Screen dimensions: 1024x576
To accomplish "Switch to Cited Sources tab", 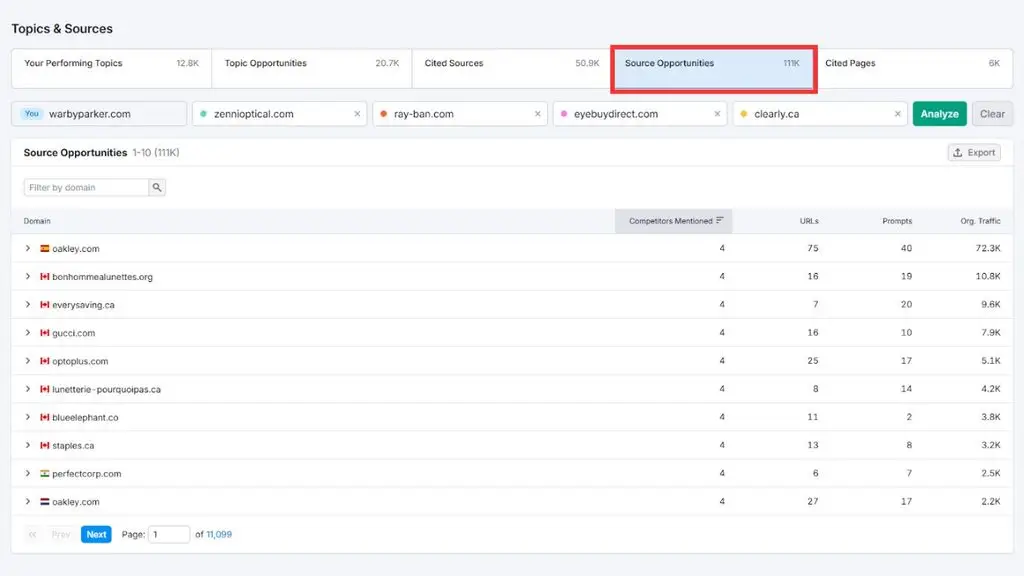I will pos(512,68).
